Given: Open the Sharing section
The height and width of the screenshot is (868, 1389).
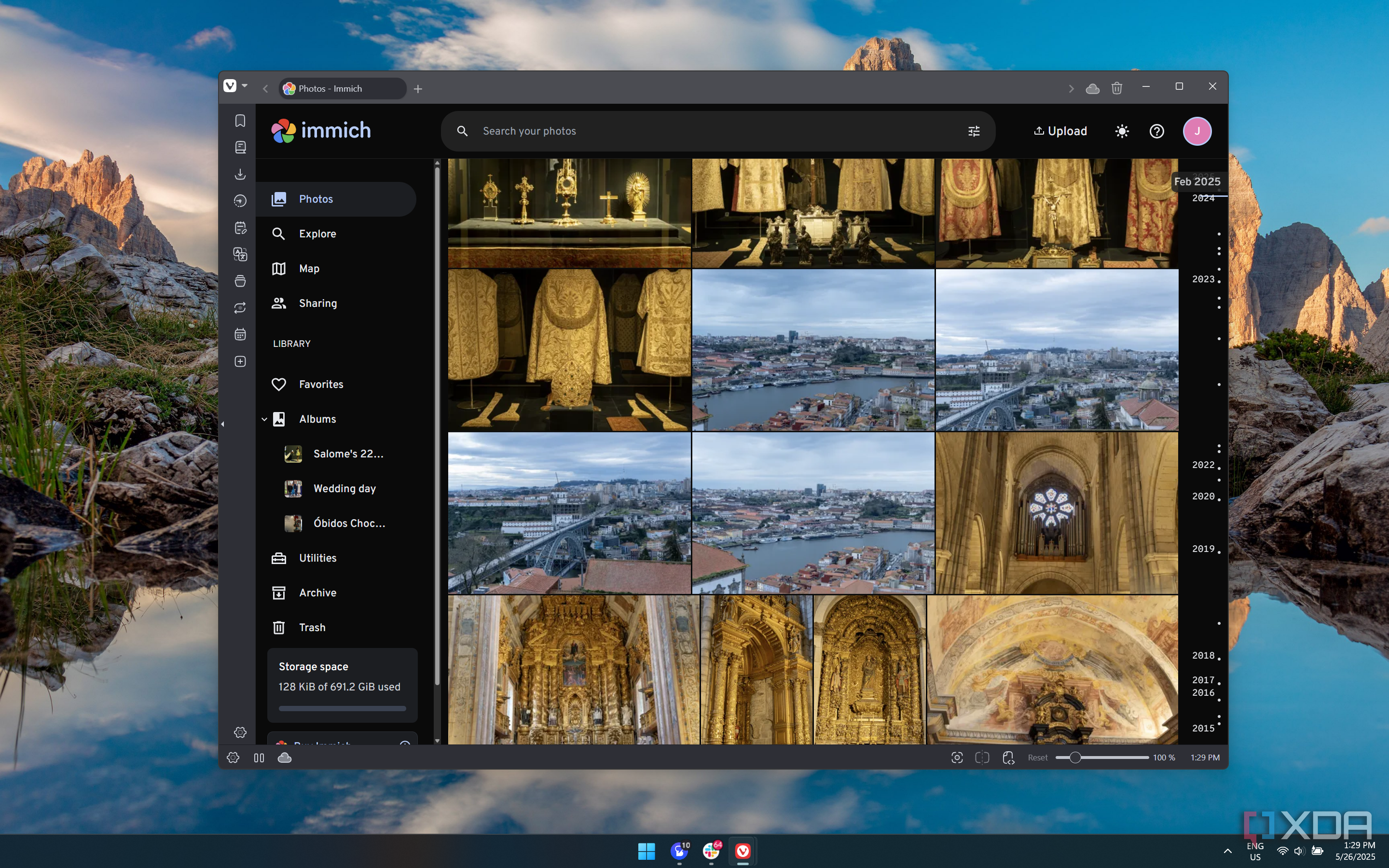Looking at the screenshot, I should [336, 303].
